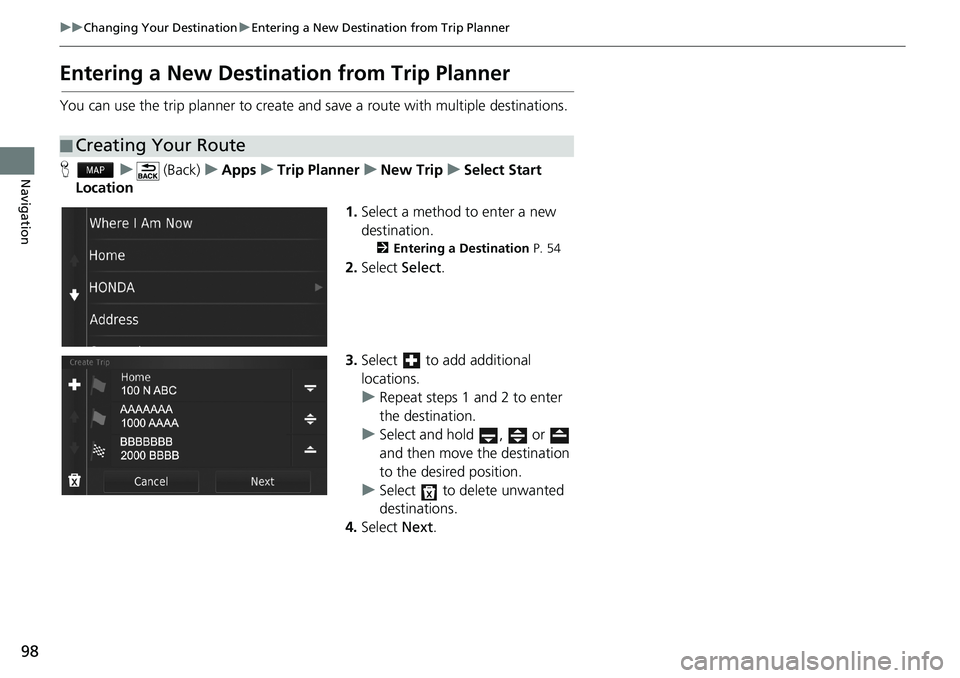Image resolution: width=960 pixels, height=678 pixels.
Task: Click 'Changing Your Destination' breadcrumb
Action: pyautogui.click(x=160, y=28)
